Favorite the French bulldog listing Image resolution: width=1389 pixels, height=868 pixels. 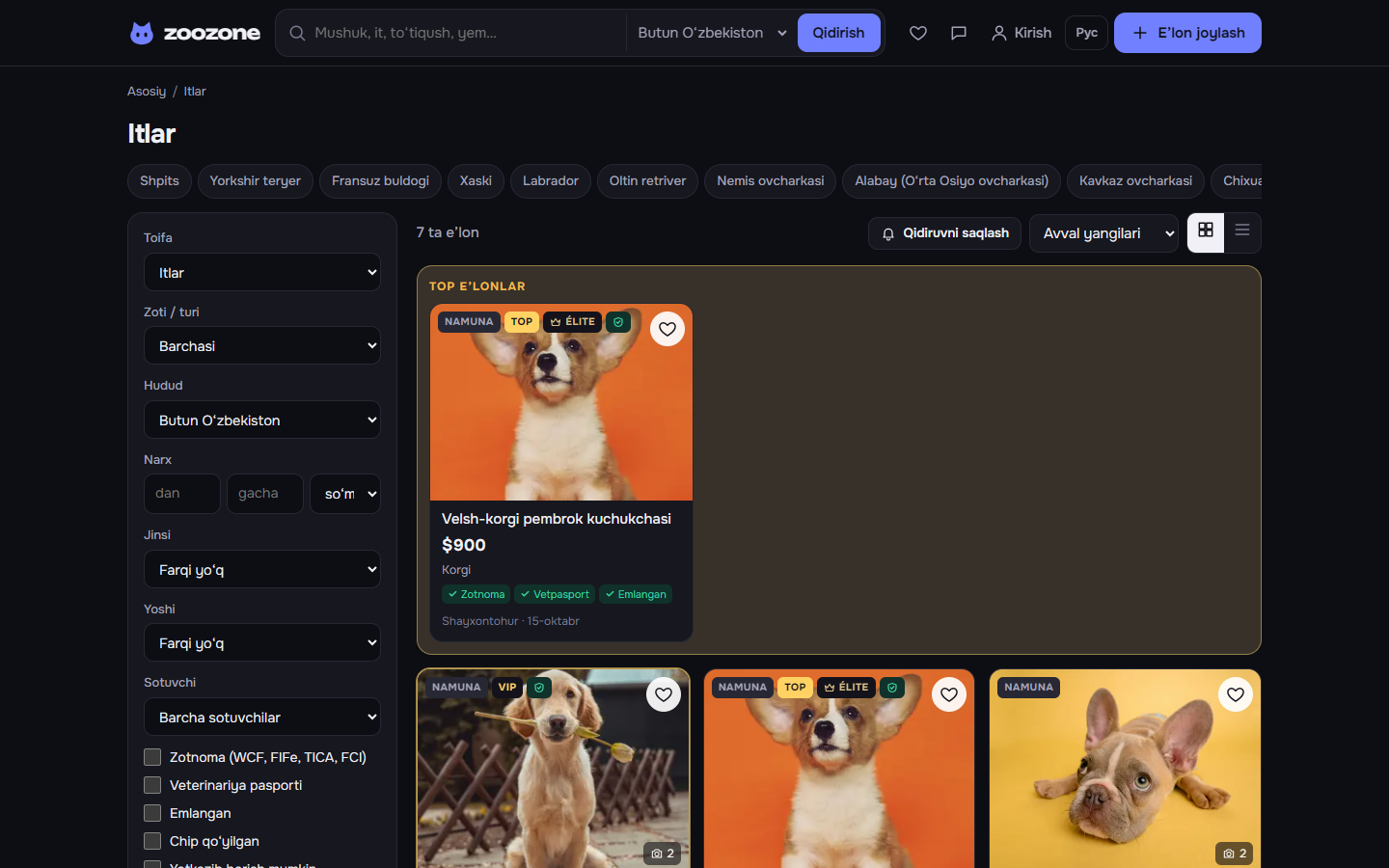[1236, 694]
